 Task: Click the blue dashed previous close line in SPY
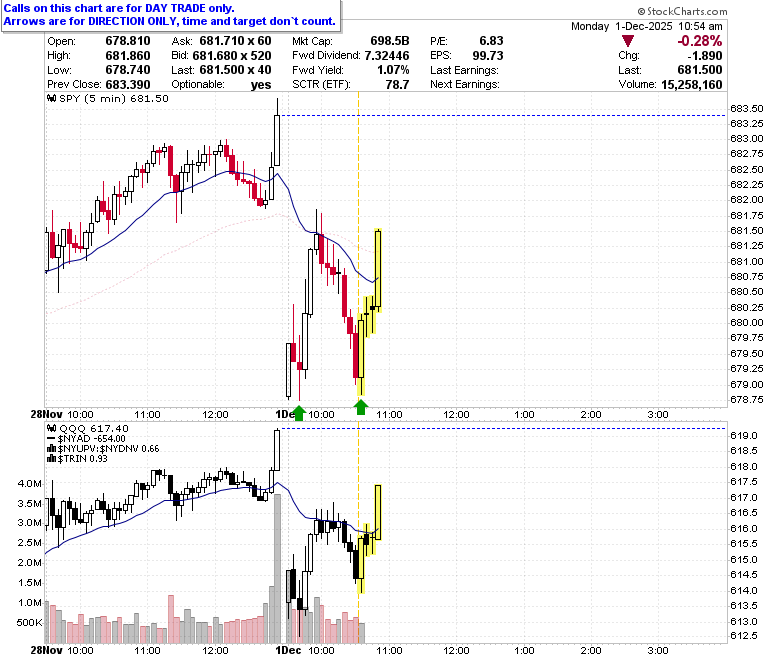(502, 115)
